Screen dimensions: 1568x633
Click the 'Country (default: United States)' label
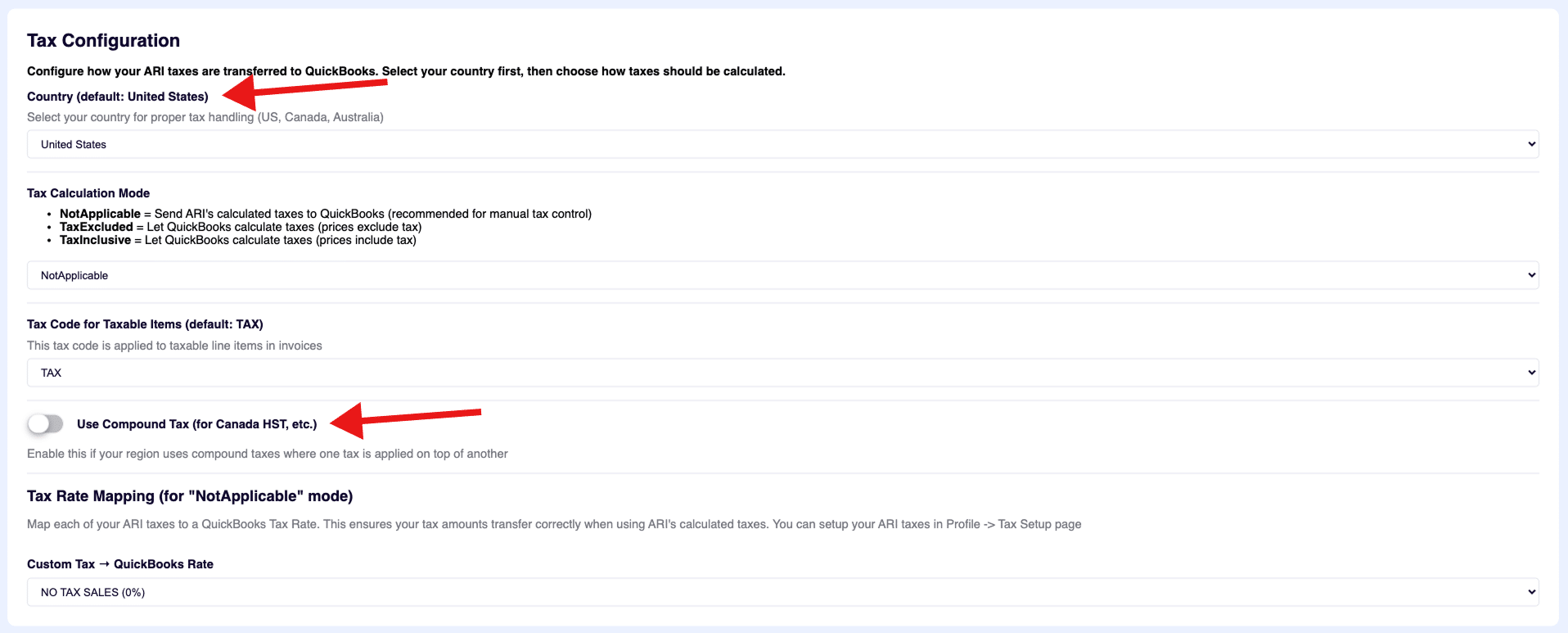118,97
